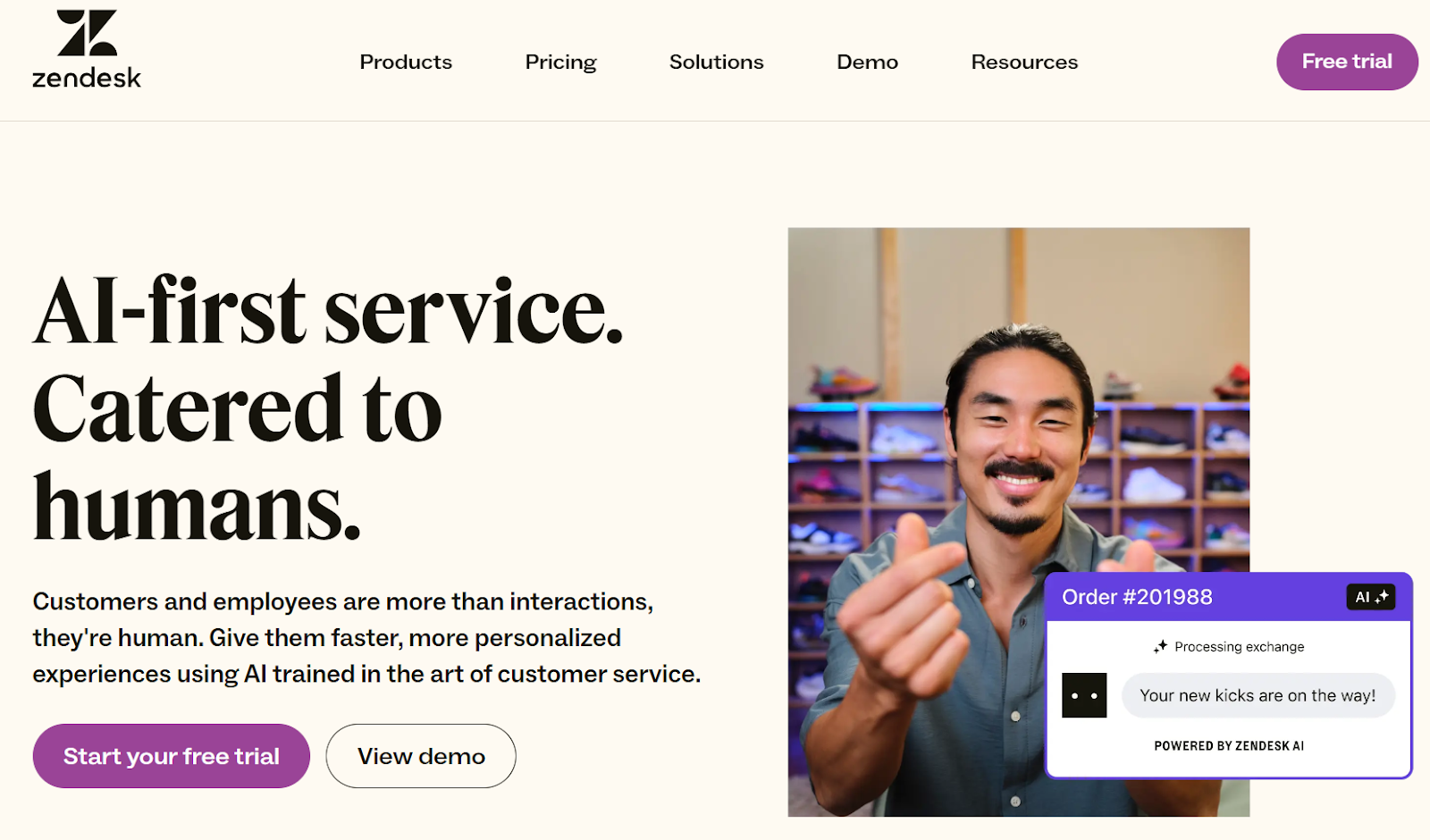Click the 'AI-first service.' headline
The width and height of the screenshot is (1430, 840).
pos(328,311)
